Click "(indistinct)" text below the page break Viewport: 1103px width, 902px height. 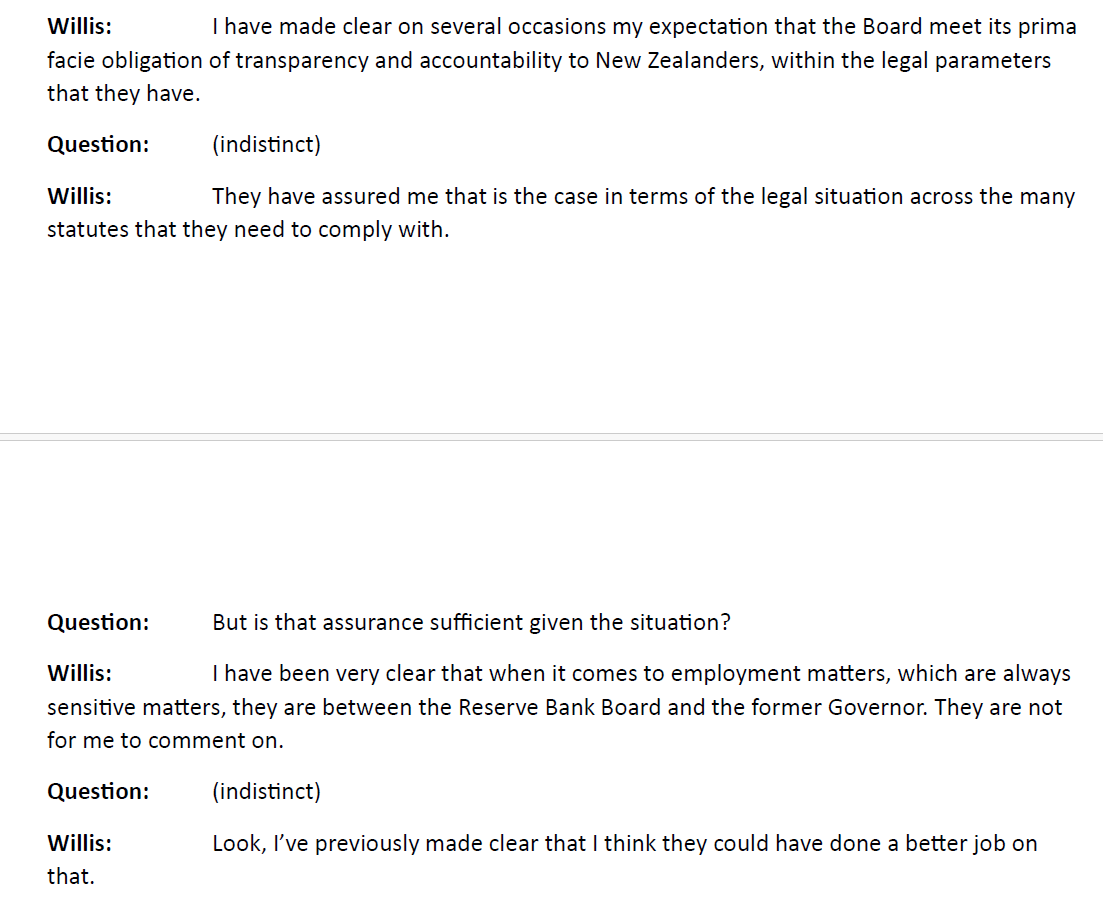[266, 792]
